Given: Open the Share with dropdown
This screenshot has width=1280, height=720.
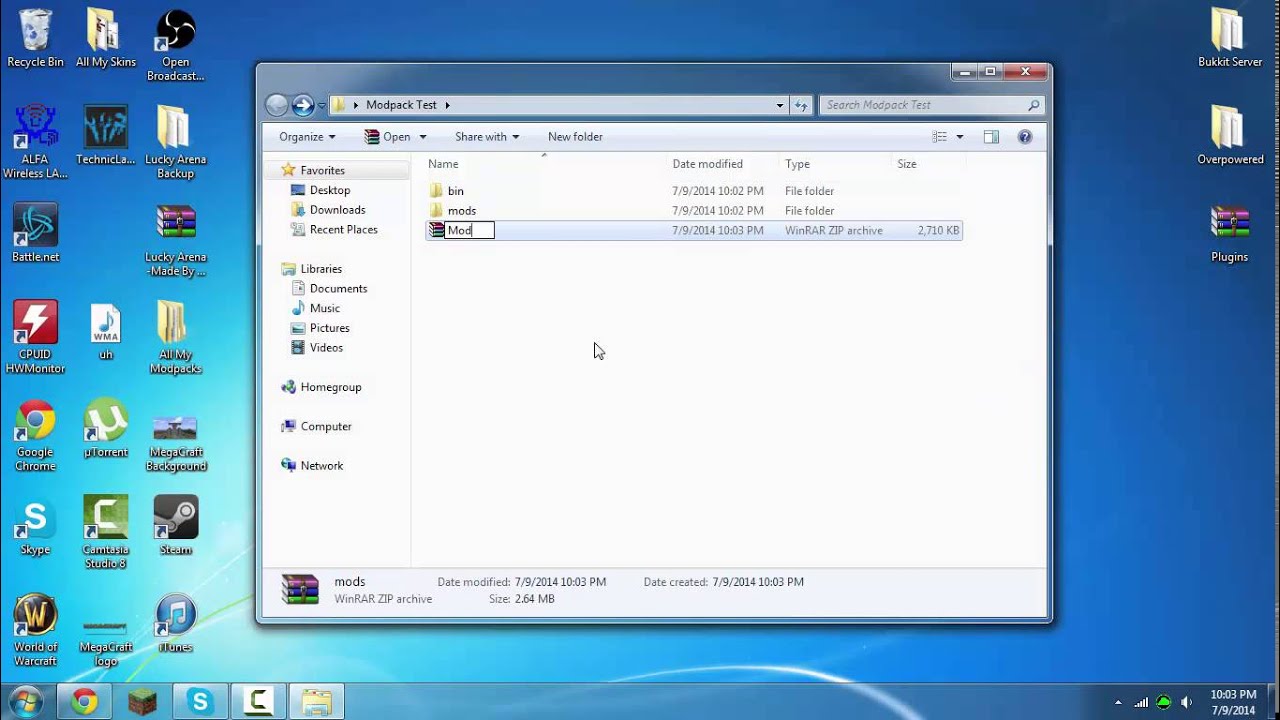Looking at the screenshot, I should pos(487,137).
